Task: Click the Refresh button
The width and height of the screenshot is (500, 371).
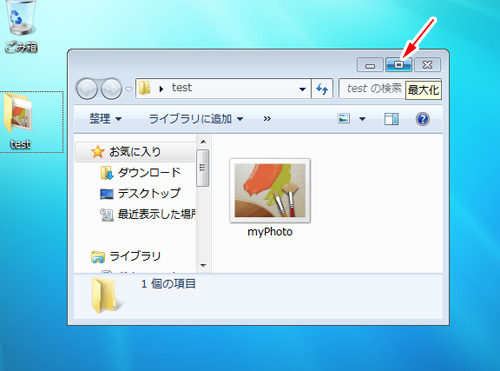Action: (x=322, y=89)
